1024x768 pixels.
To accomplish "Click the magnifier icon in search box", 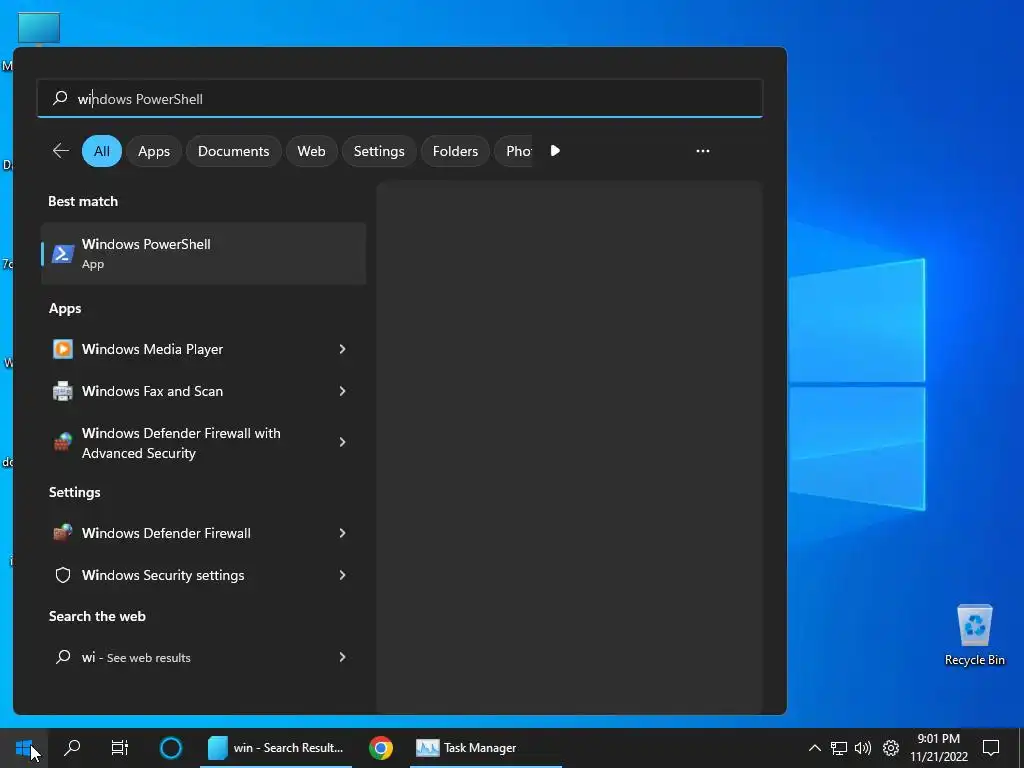I will 60,98.
